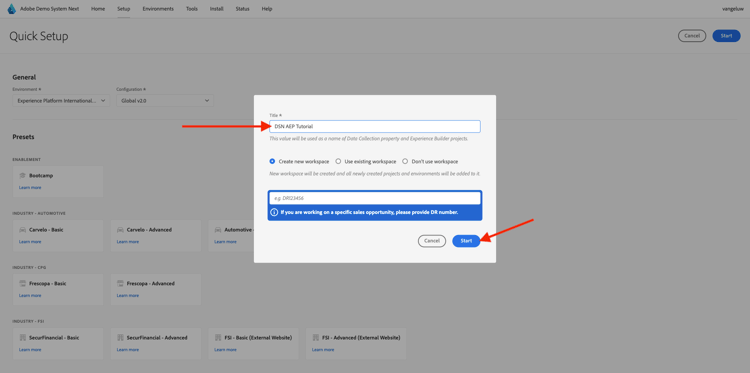Screen dimensions: 750x373
Task: Open the Status menu
Action: coord(242,9)
